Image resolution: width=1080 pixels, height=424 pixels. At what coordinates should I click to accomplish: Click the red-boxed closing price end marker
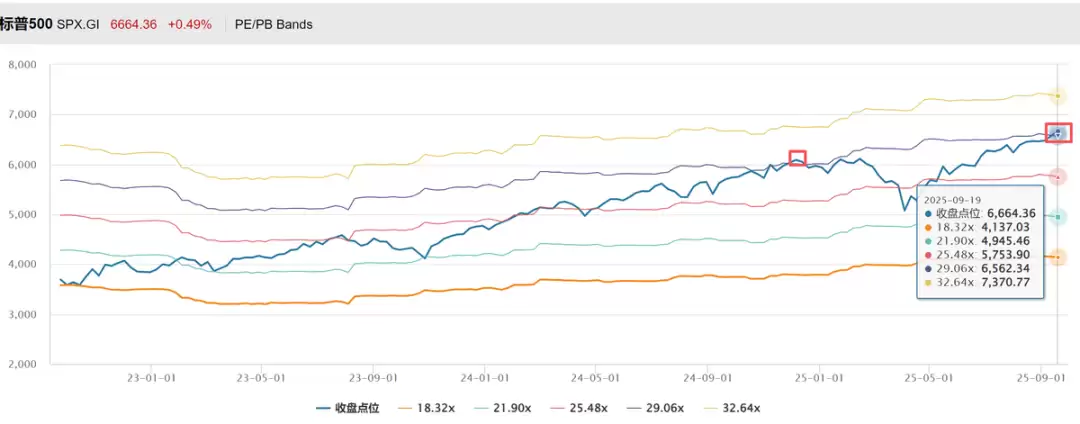tap(1059, 133)
